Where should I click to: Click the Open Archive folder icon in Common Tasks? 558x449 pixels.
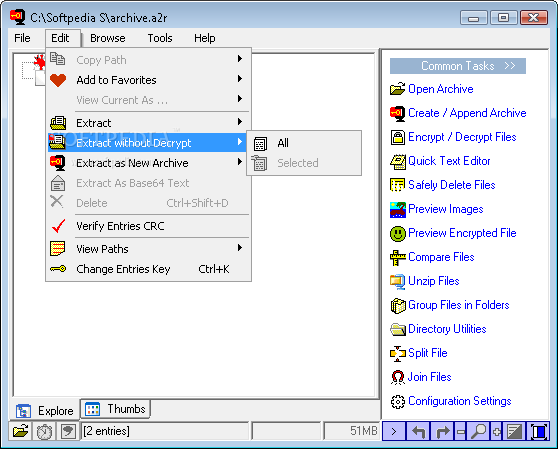click(x=398, y=89)
